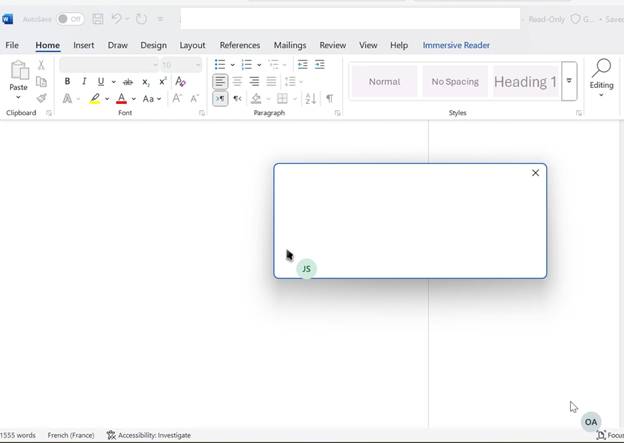The width and height of the screenshot is (624, 443).
Task: Toggle underline formatting
Action: coord(100,82)
